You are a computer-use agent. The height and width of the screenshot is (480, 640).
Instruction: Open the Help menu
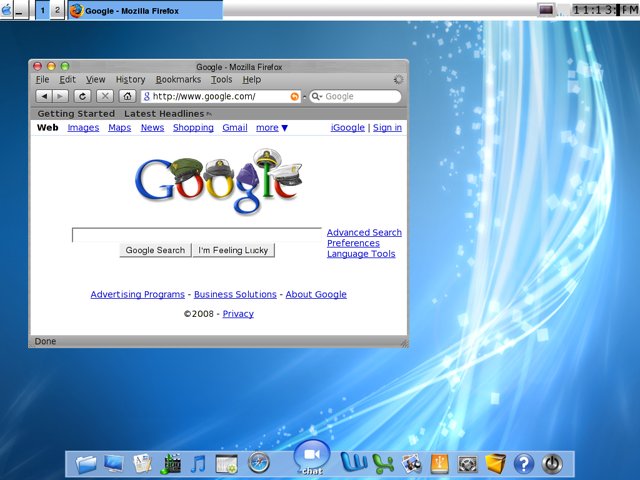(252, 80)
